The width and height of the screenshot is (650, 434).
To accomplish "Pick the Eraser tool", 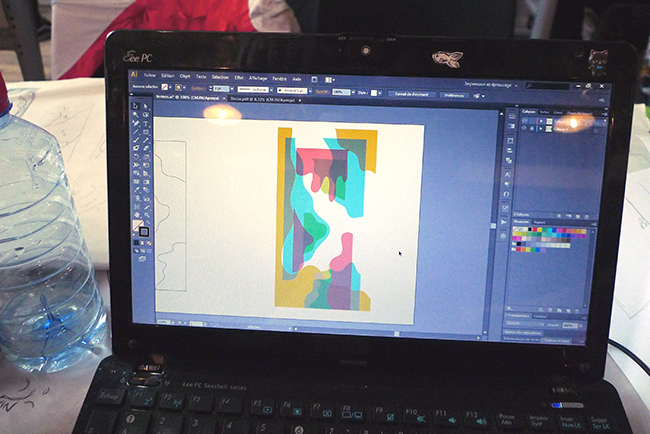I will coord(146,148).
